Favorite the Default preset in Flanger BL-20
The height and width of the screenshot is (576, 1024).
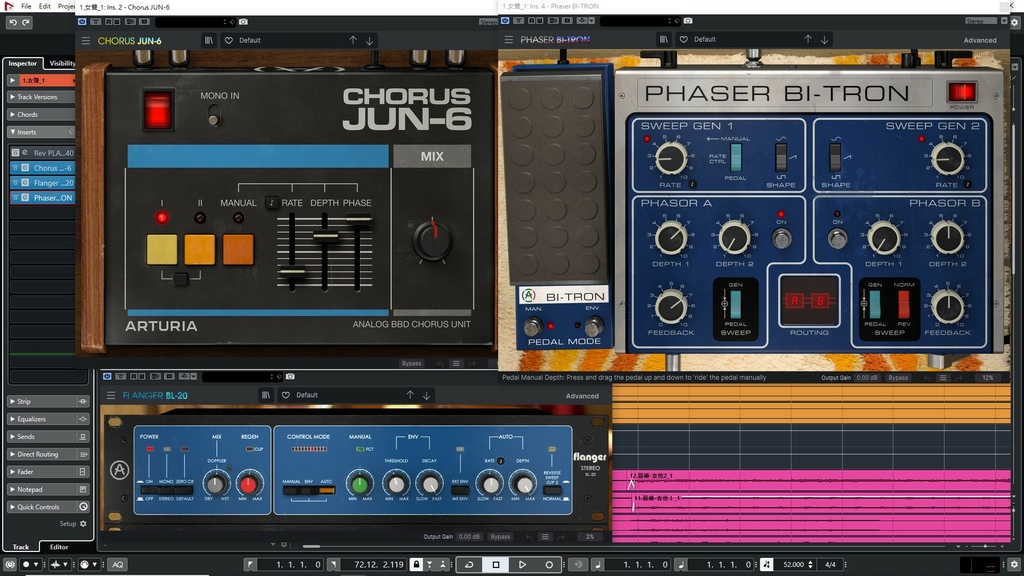286,395
